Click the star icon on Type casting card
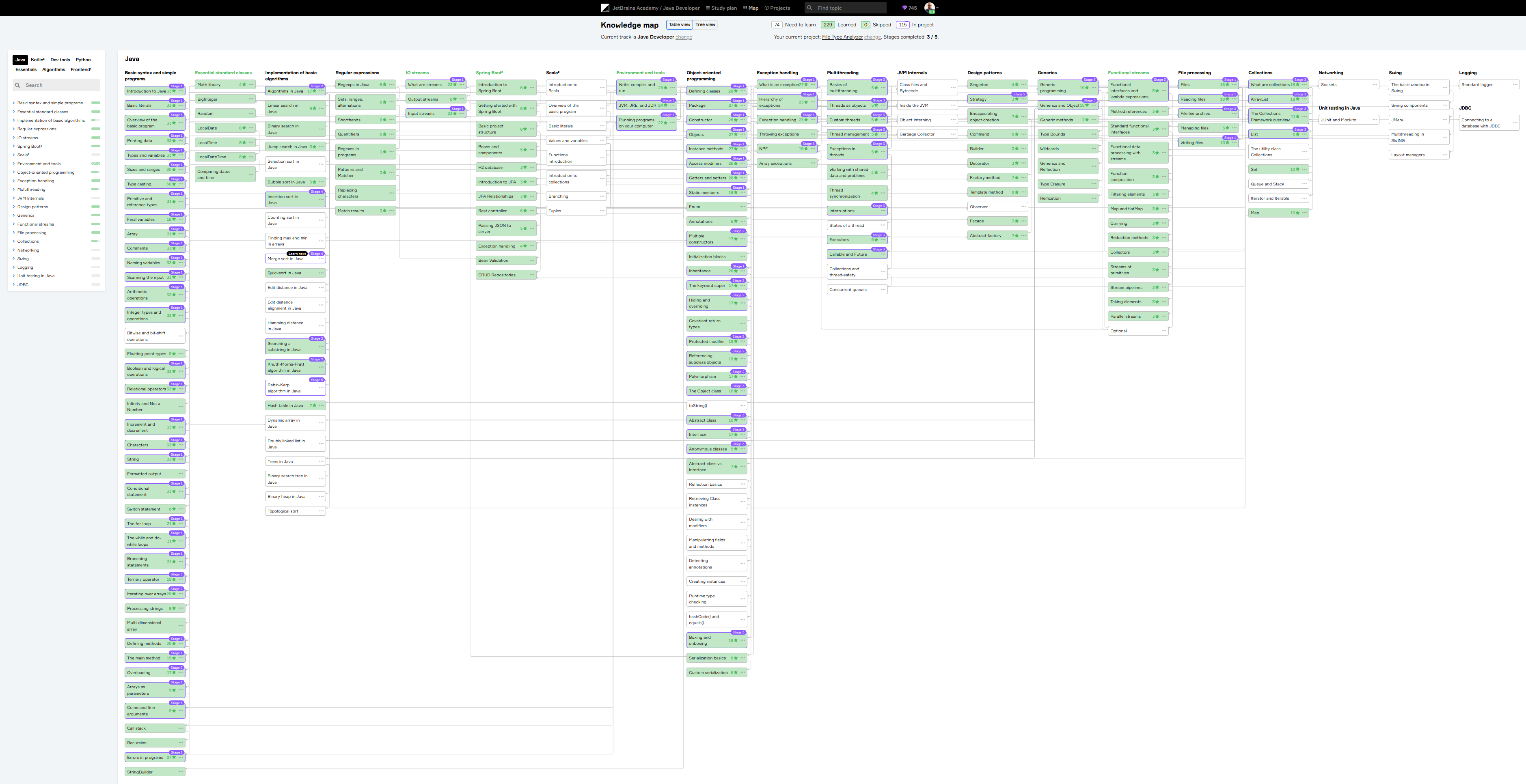Image resolution: width=1526 pixels, height=784 pixels. click(174, 184)
